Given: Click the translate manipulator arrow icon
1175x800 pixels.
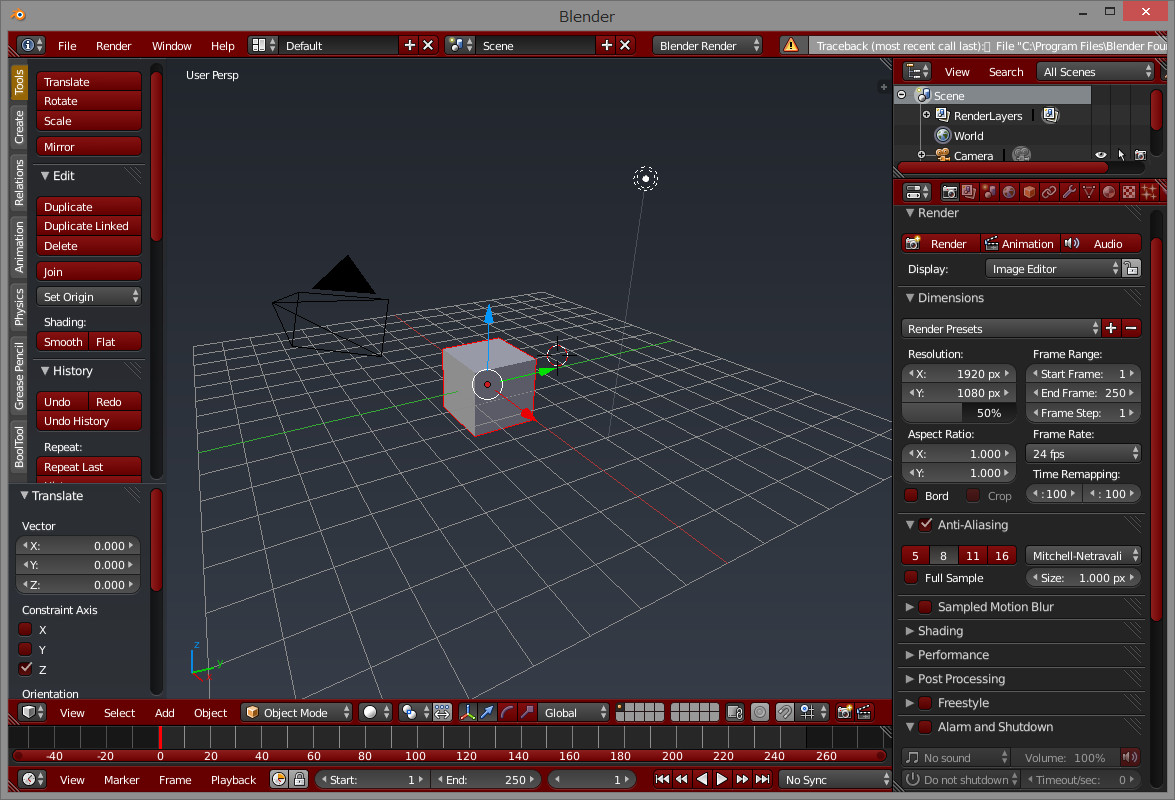Looking at the screenshot, I should [487, 712].
